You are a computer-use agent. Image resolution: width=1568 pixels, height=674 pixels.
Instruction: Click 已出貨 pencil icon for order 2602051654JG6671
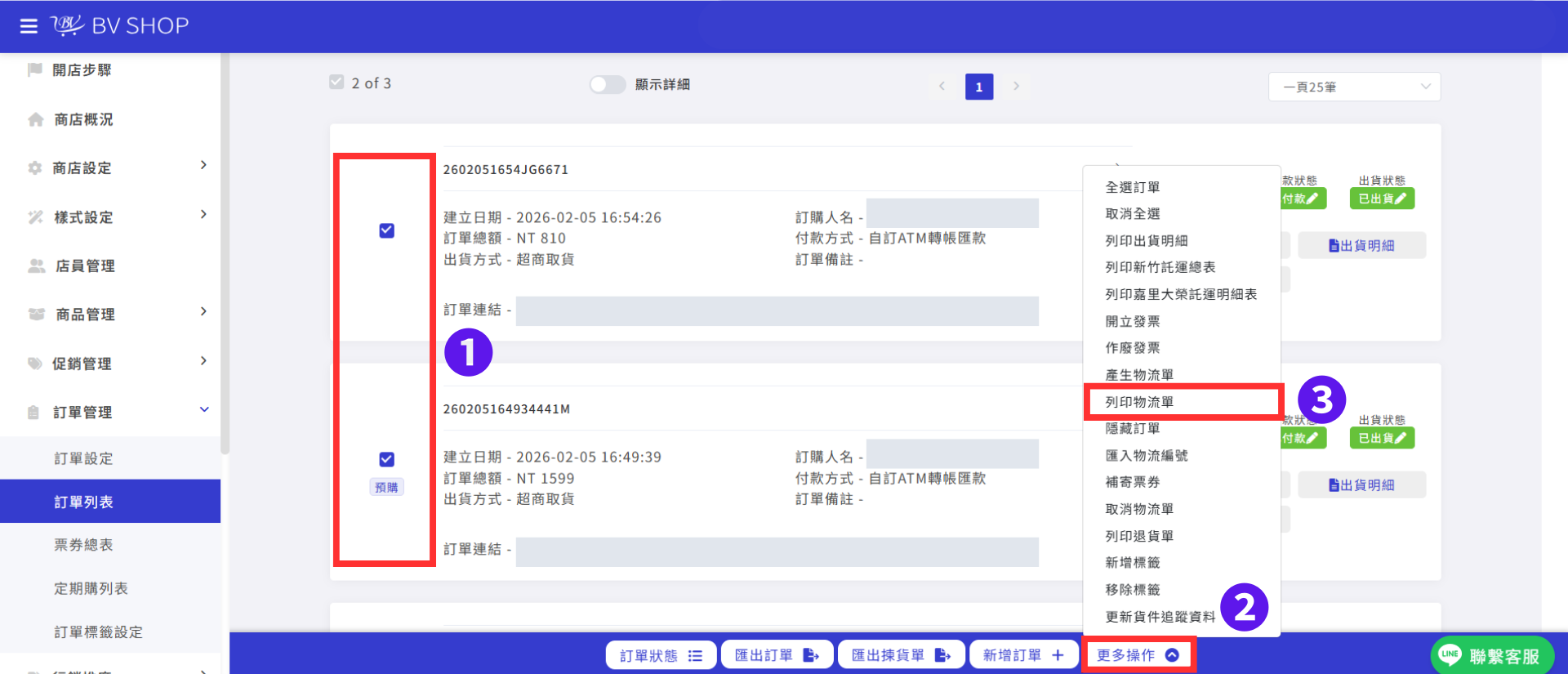pos(1401,199)
